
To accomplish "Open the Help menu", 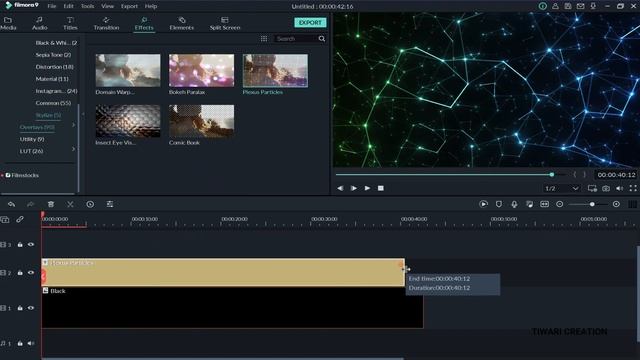I will coord(151,6).
